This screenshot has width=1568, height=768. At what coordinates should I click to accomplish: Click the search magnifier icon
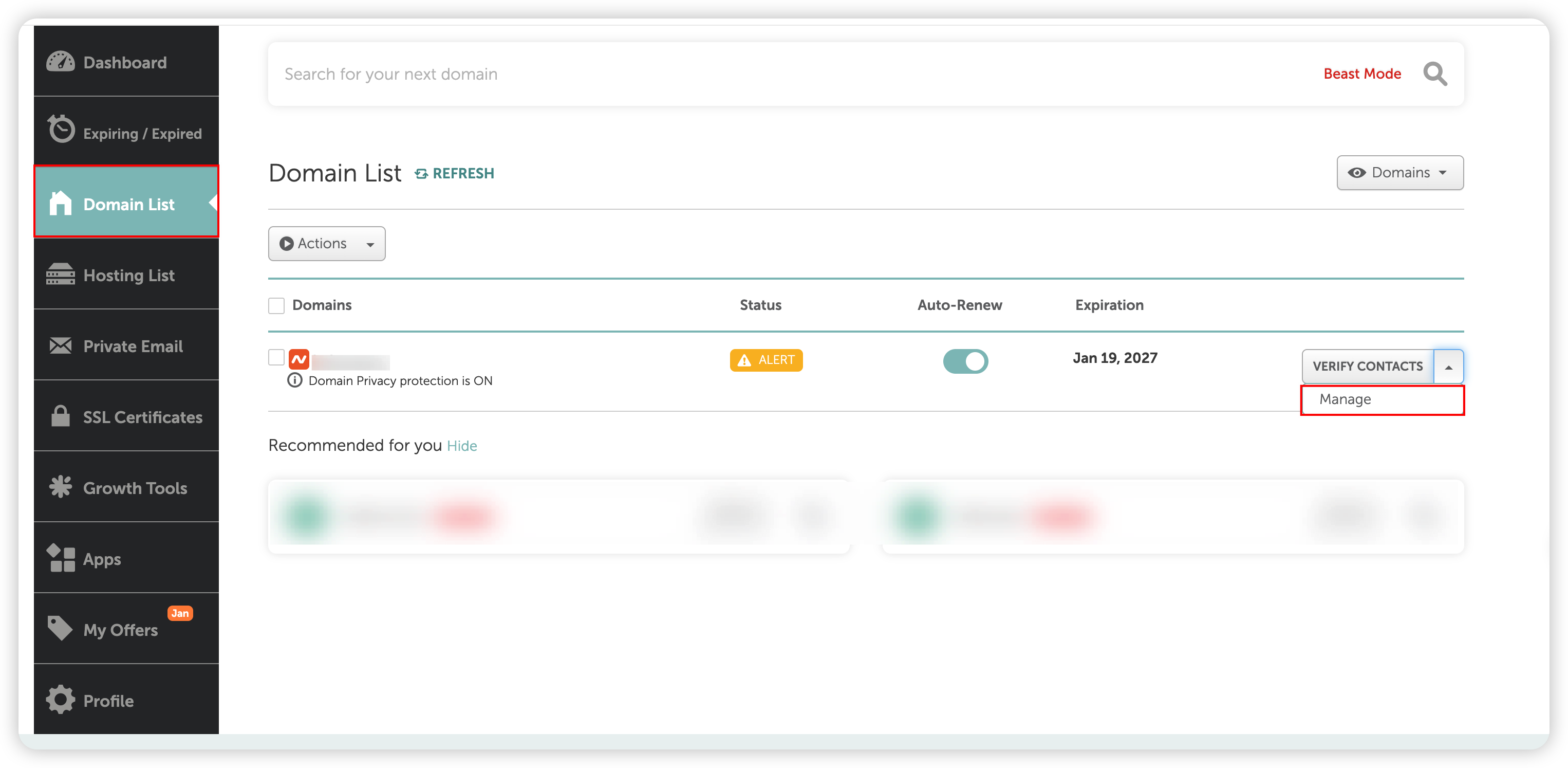point(1434,75)
